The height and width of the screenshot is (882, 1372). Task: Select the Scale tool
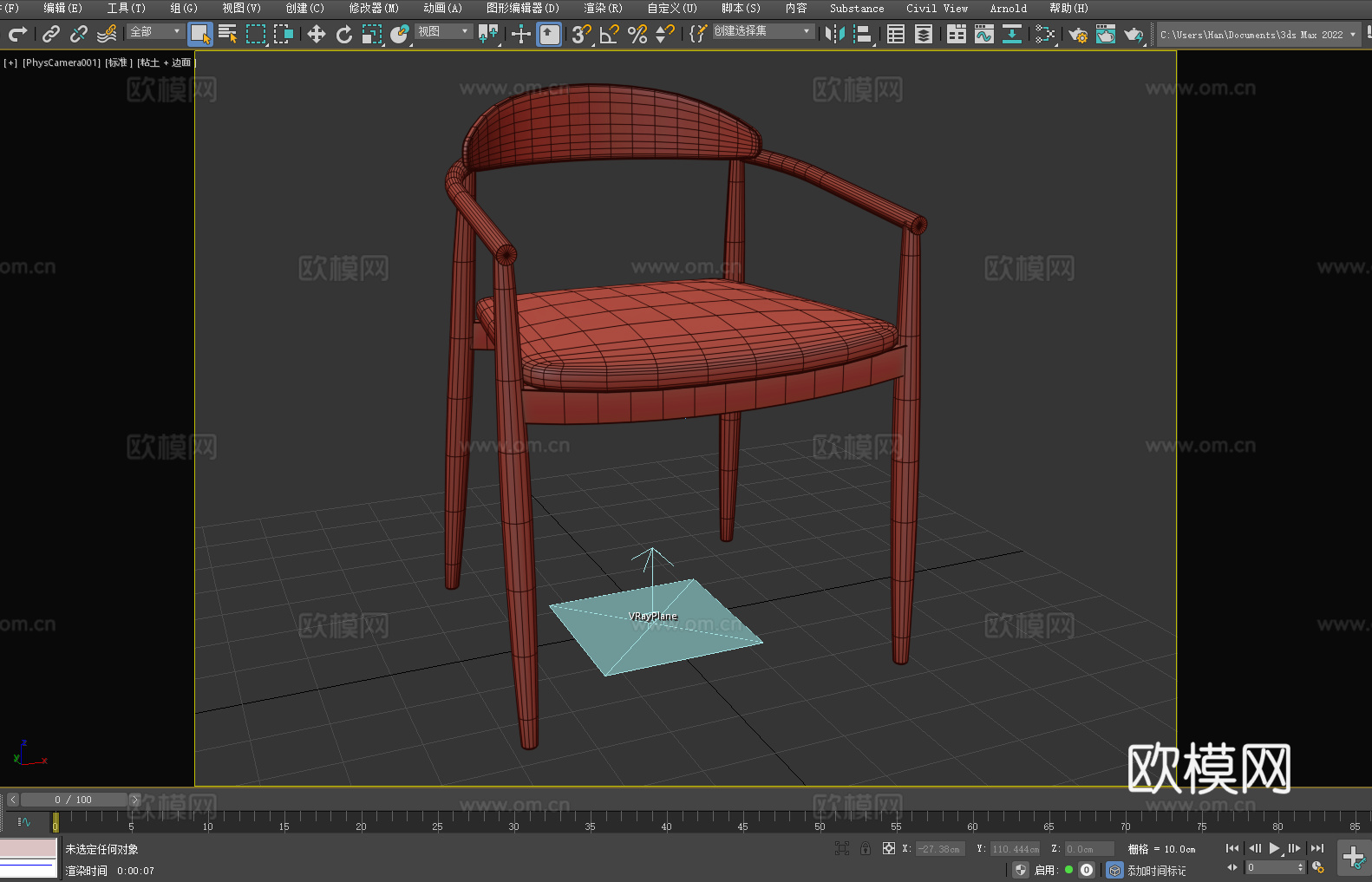pos(372,35)
